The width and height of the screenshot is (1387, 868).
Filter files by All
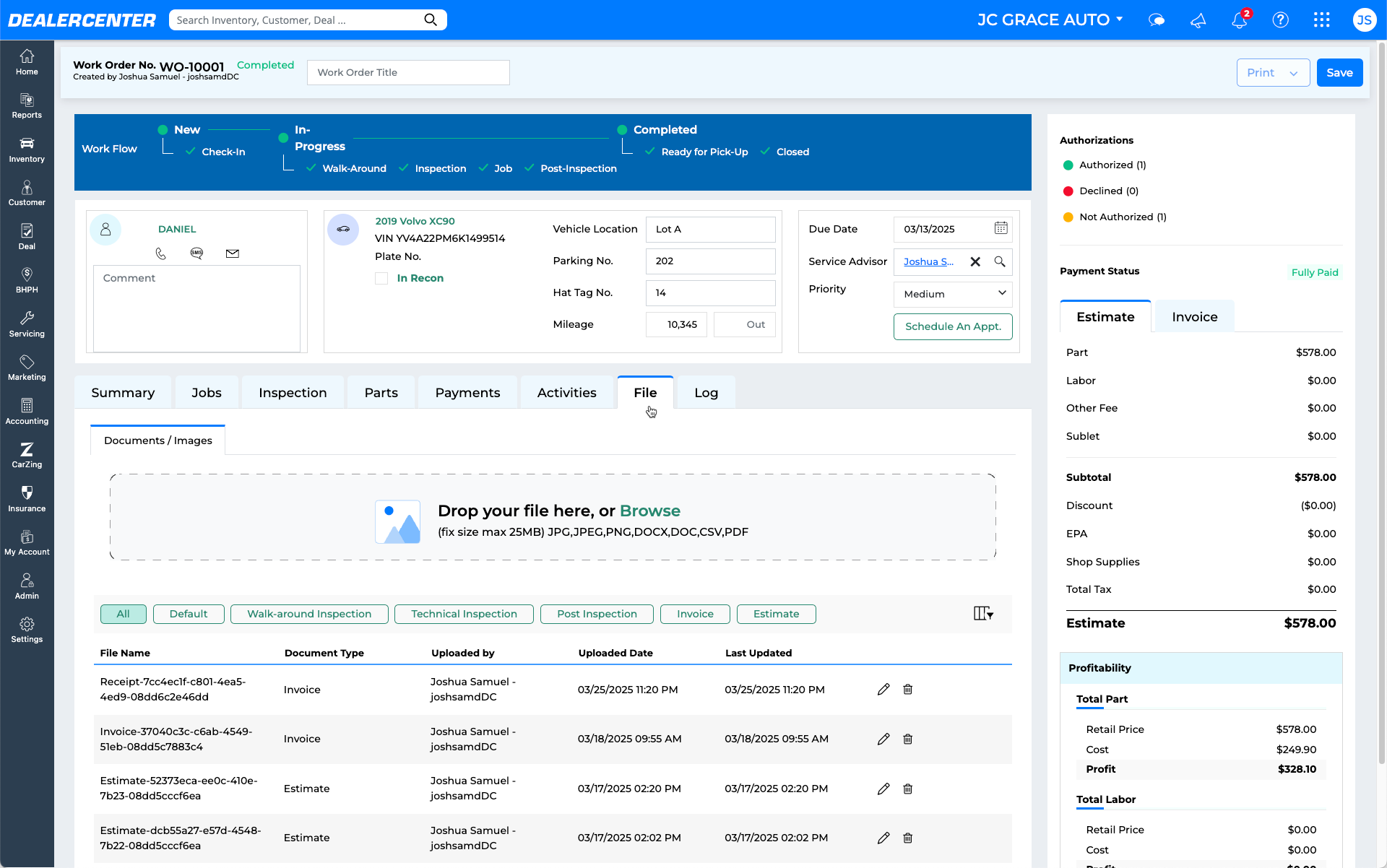click(x=124, y=614)
